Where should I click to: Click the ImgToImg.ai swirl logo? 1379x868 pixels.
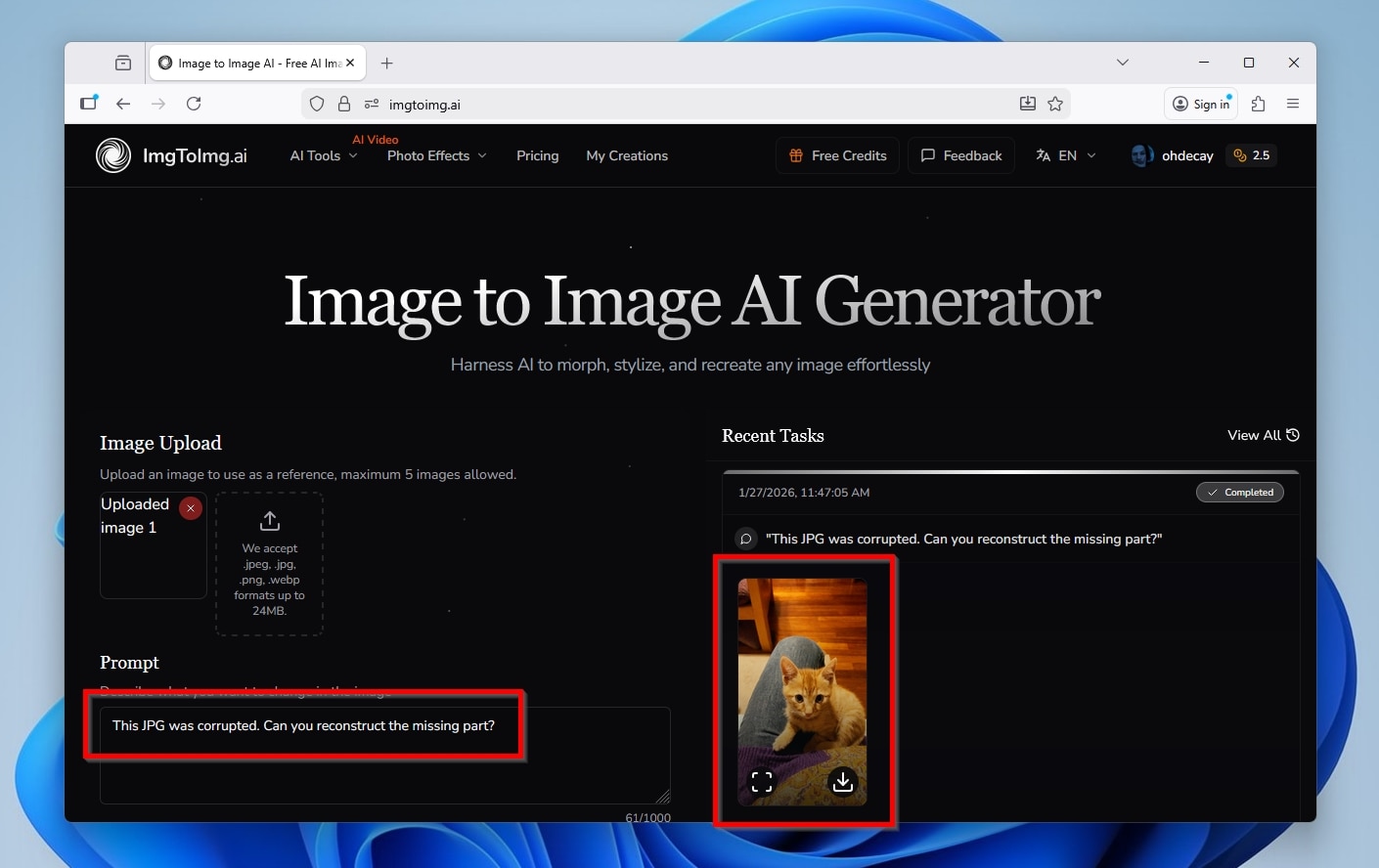pos(113,155)
